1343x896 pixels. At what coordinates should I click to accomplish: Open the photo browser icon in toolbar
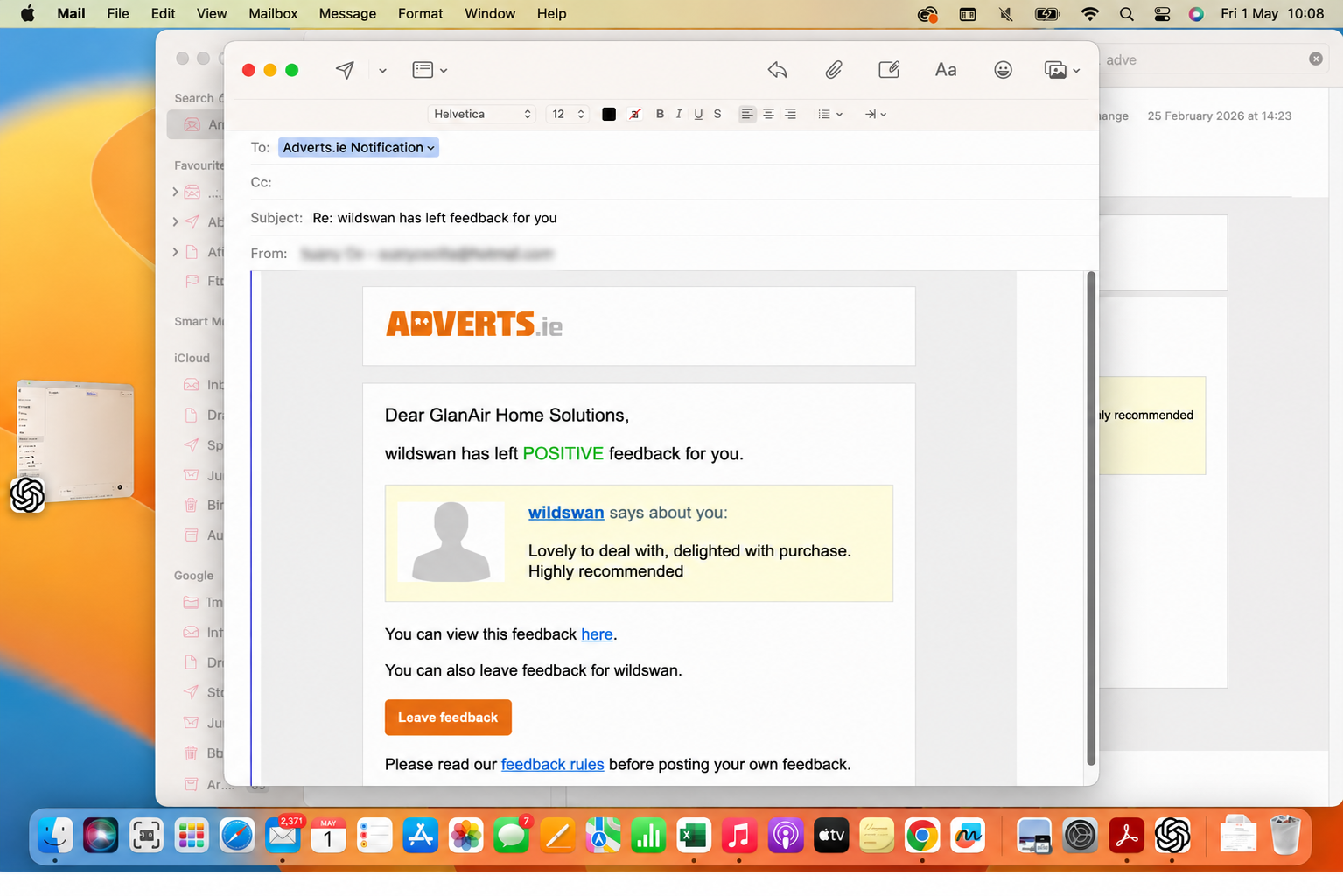(x=1055, y=70)
